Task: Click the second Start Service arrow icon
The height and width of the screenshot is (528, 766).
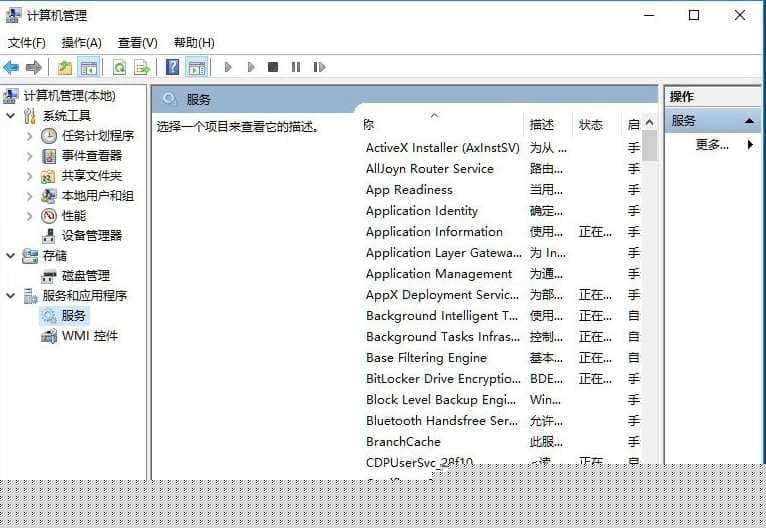Action: (251, 67)
